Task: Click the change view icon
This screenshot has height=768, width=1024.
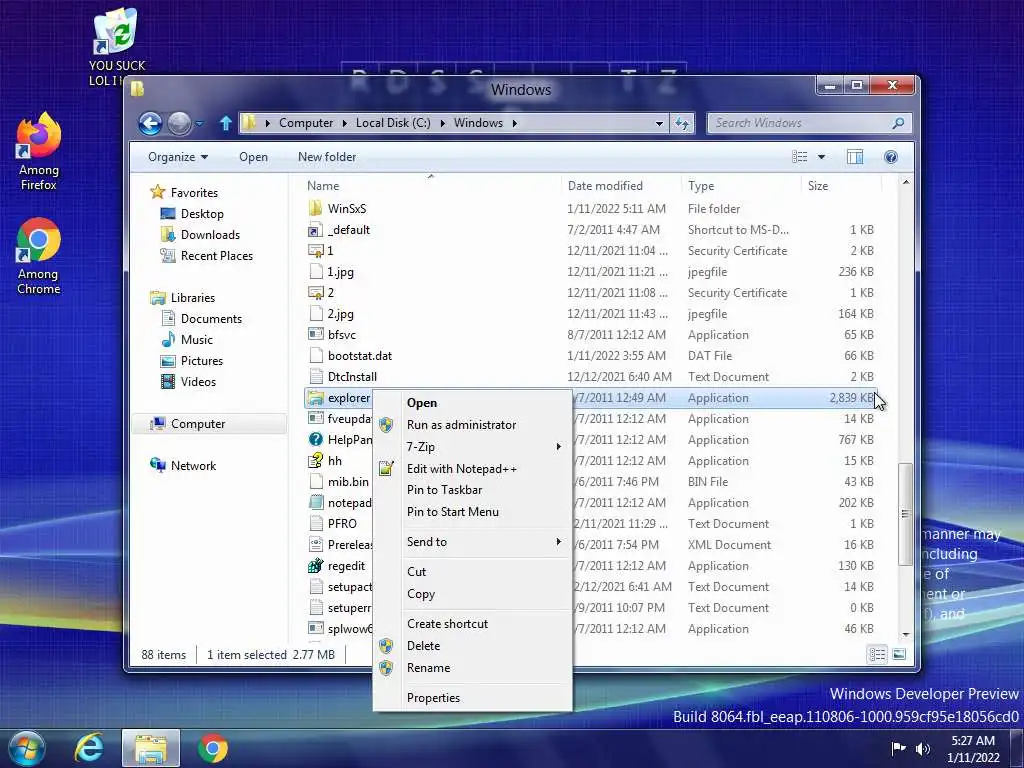Action: (x=799, y=157)
